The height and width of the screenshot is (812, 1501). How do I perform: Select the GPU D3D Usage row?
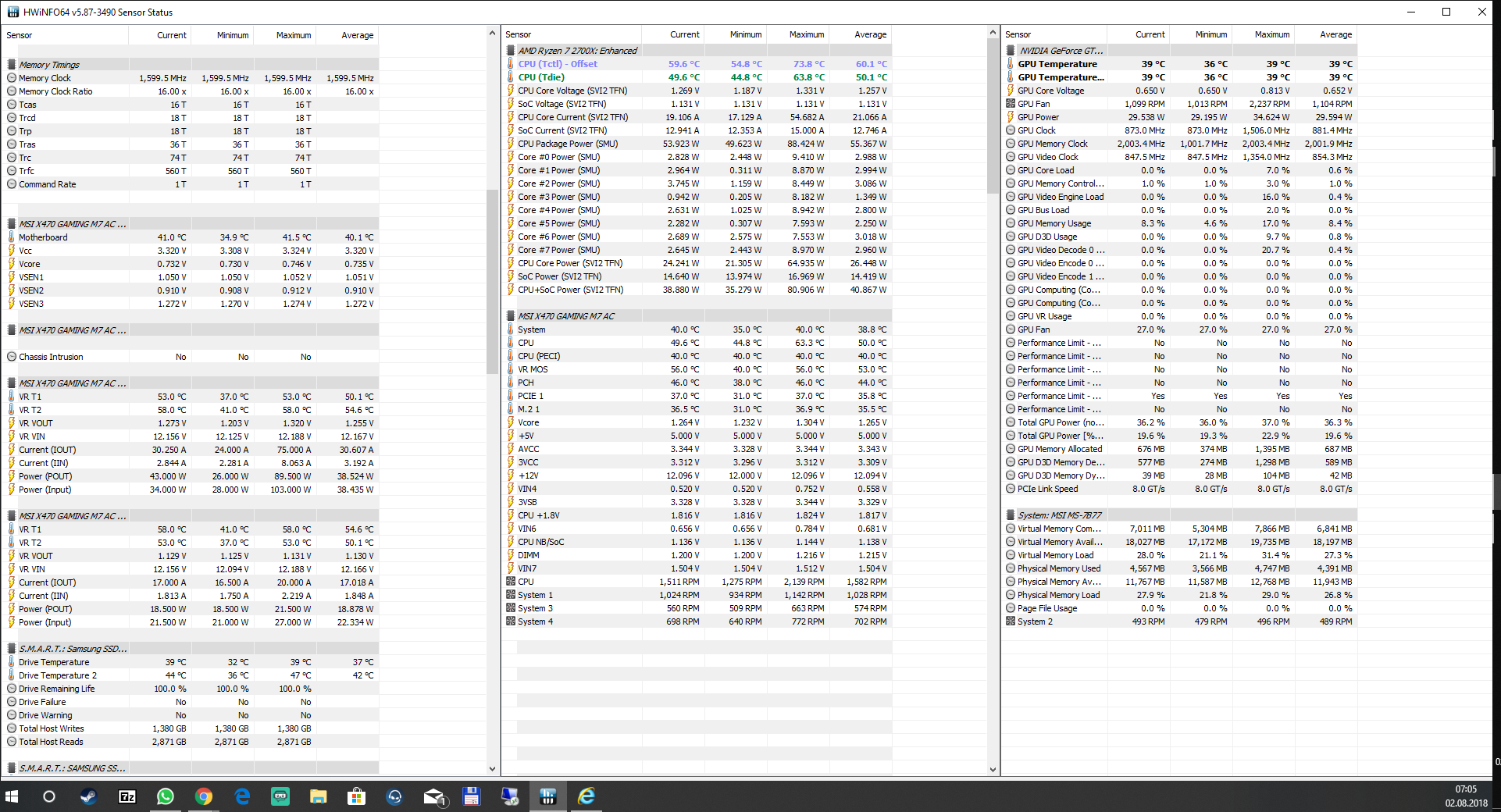1180,237
